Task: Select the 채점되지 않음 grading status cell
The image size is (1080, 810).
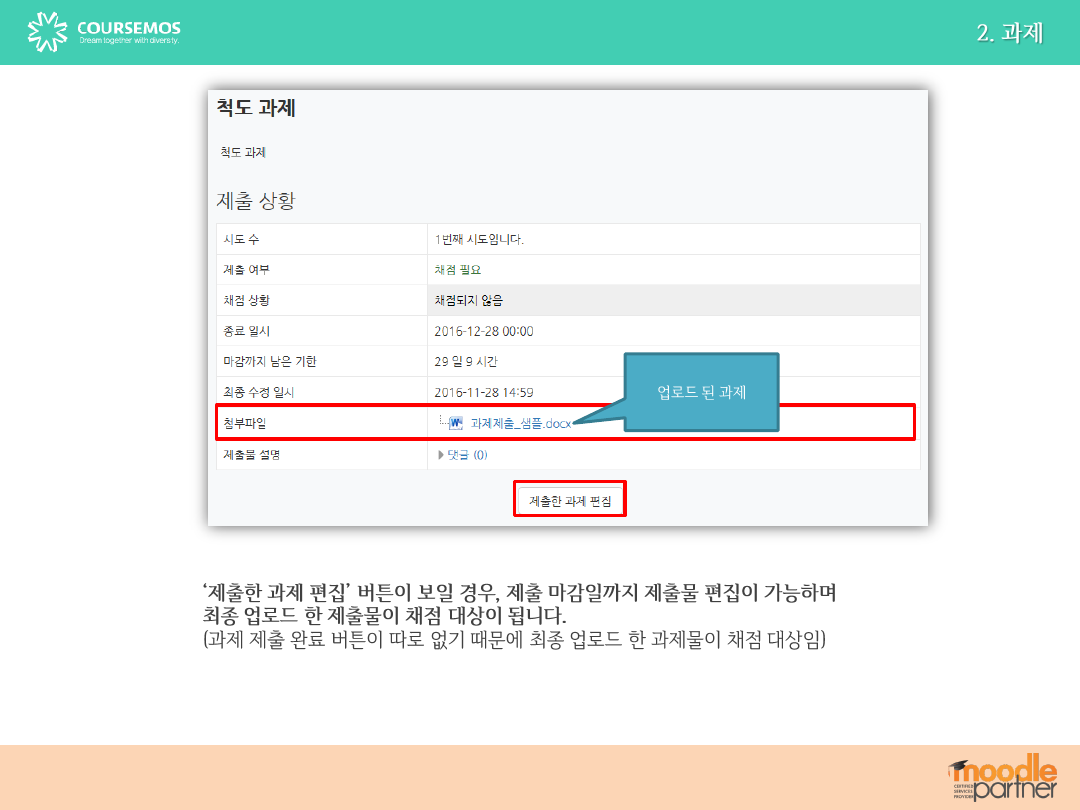Action: tap(469, 300)
